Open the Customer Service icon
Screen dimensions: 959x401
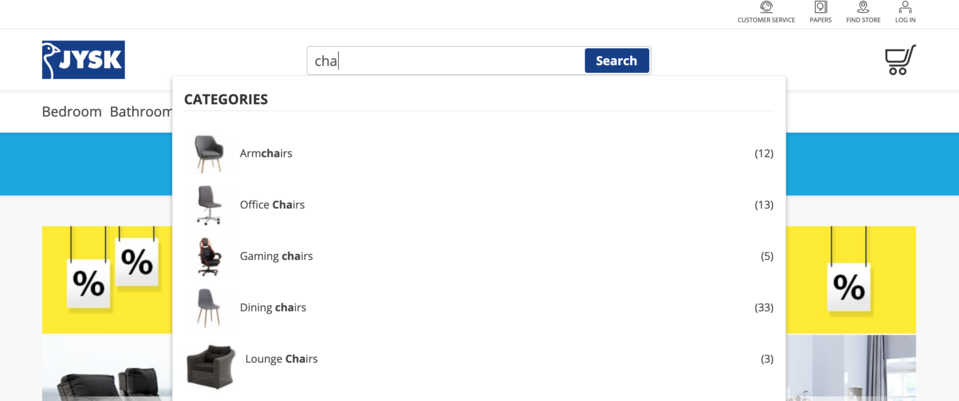coord(766,7)
